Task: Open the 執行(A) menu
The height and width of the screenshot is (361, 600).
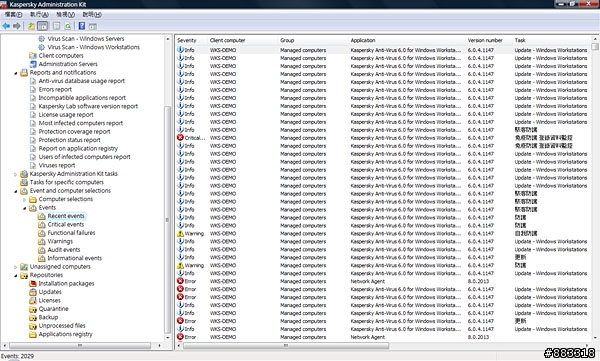Action: click(39, 14)
